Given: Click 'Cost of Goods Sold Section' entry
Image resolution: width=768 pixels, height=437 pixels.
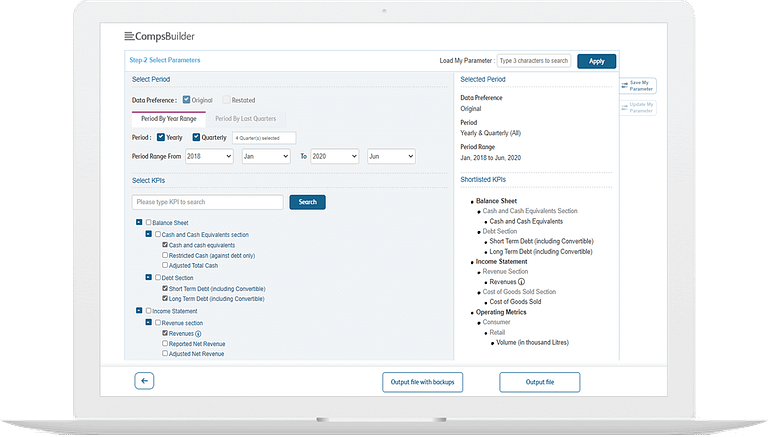Looking at the screenshot, I should (519, 291).
